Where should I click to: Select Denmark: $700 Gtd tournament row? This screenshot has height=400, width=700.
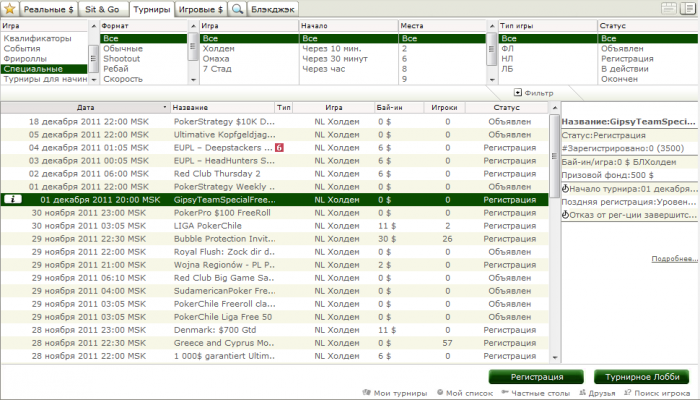click(275, 330)
